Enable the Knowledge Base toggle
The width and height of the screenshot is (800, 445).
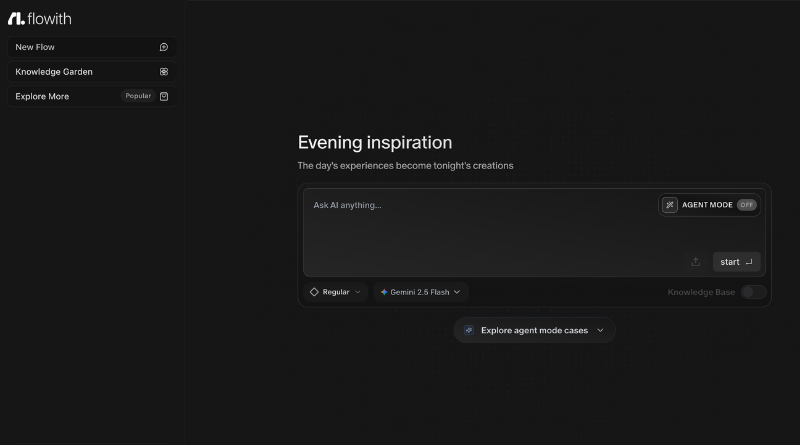coord(753,292)
